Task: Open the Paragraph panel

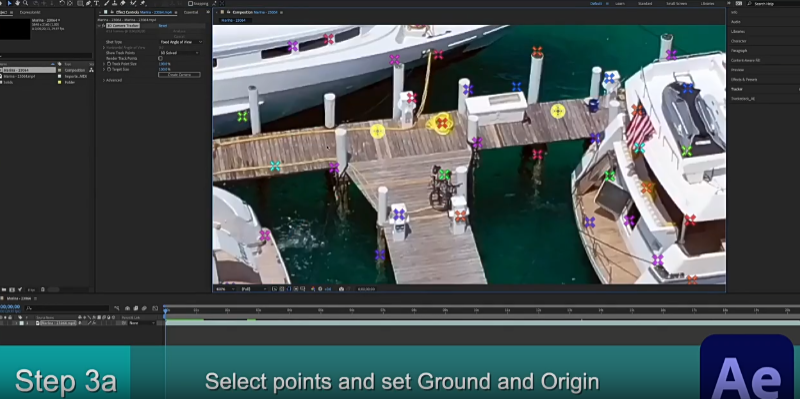Action: coord(739,51)
